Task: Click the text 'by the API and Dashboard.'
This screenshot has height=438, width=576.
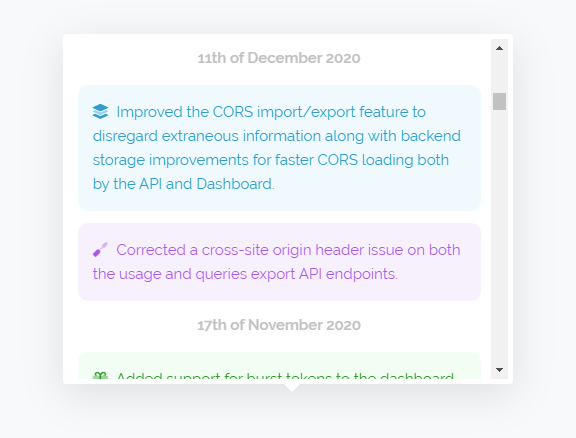Action: coord(184,184)
